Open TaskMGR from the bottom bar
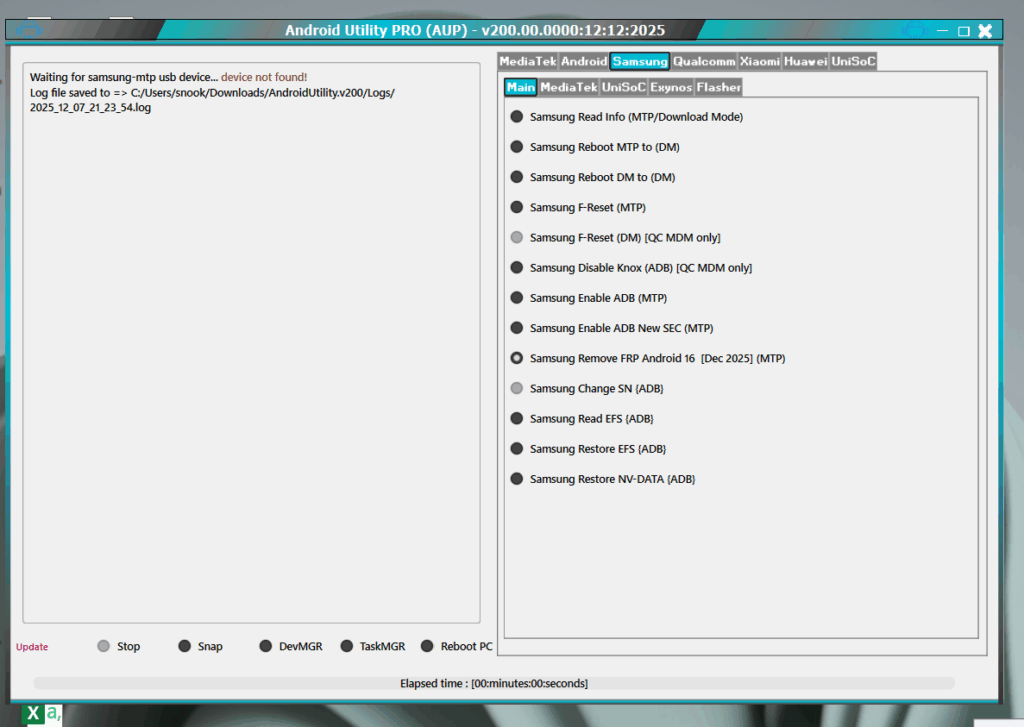This screenshot has width=1024, height=727. click(x=345, y=646)
